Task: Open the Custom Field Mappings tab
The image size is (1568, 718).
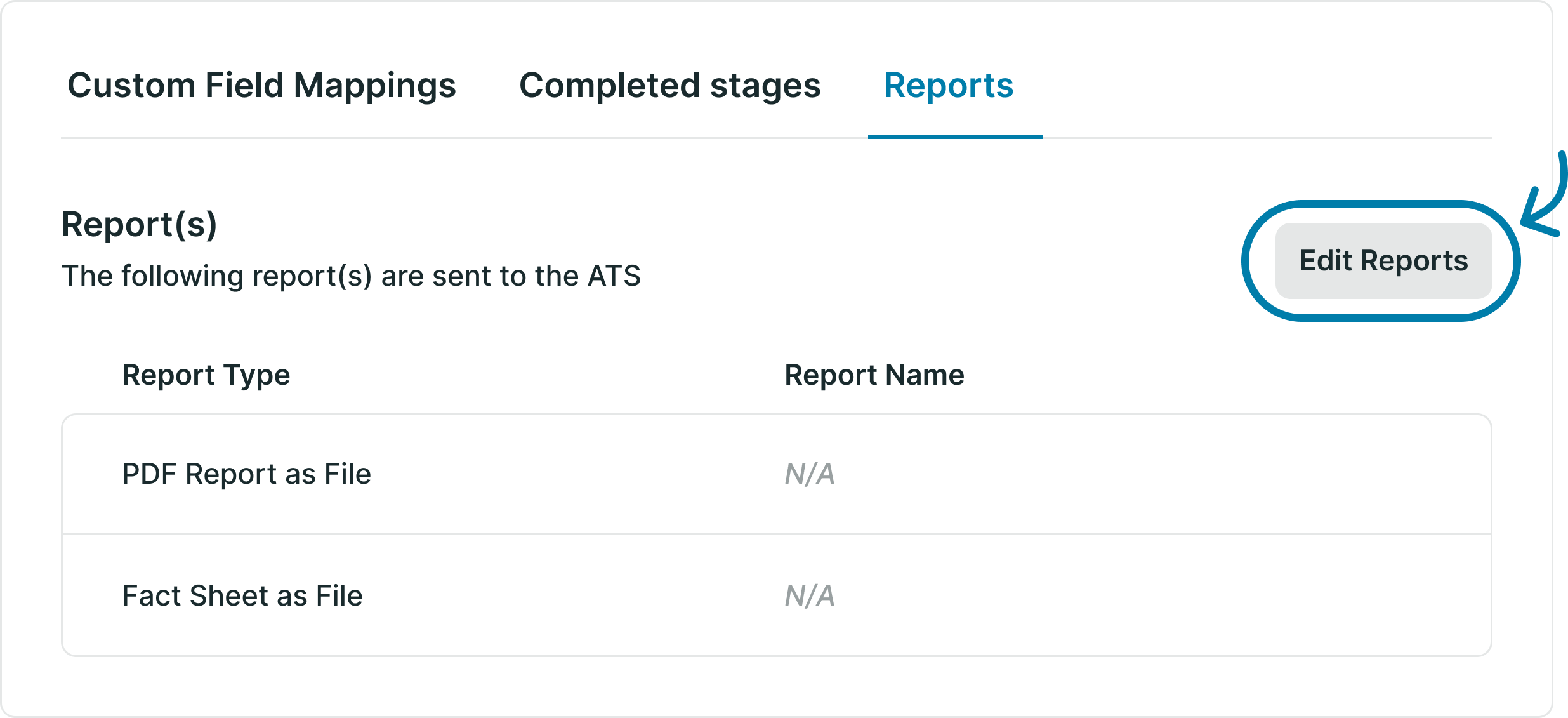Action: tap(261, 86)
